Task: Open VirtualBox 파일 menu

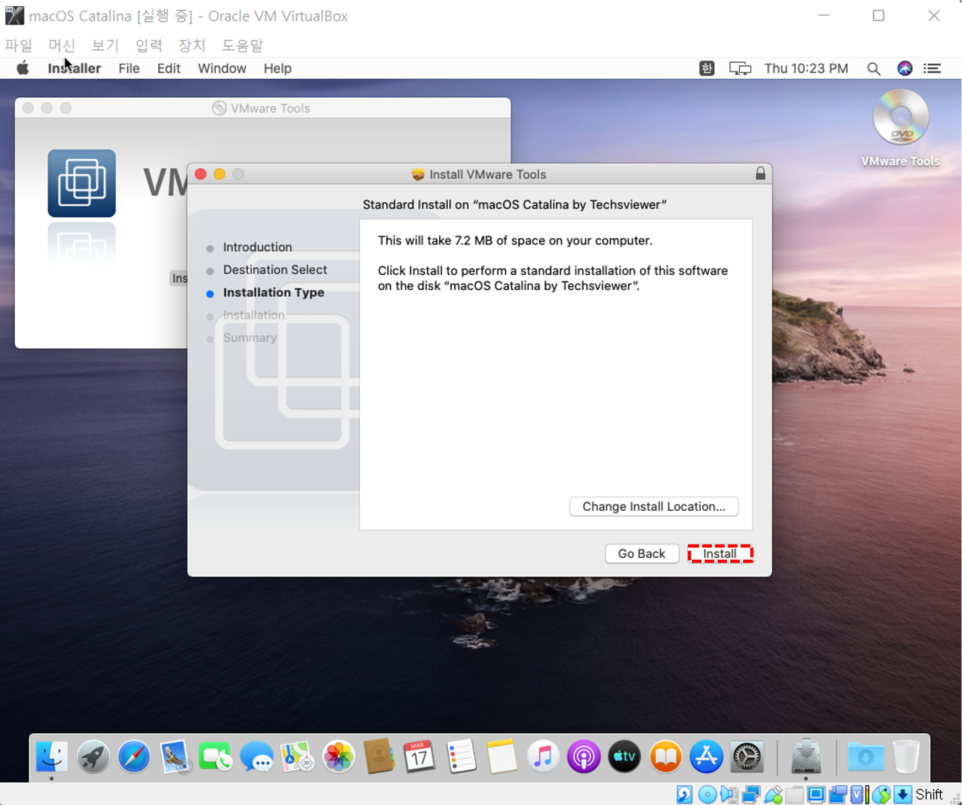Action: pos(18,45)
